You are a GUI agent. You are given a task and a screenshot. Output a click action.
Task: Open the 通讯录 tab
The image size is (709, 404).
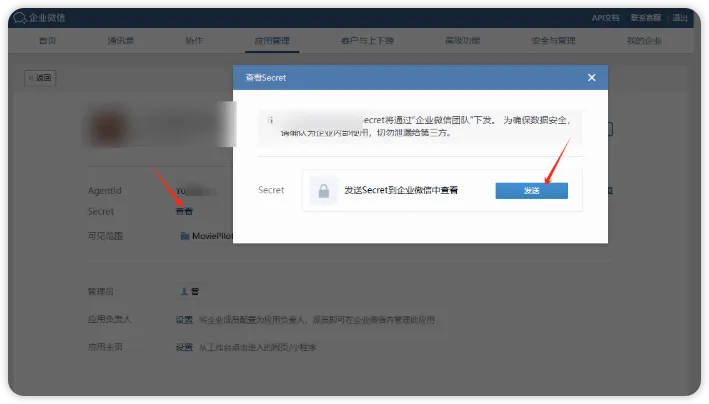pos(121,41)
